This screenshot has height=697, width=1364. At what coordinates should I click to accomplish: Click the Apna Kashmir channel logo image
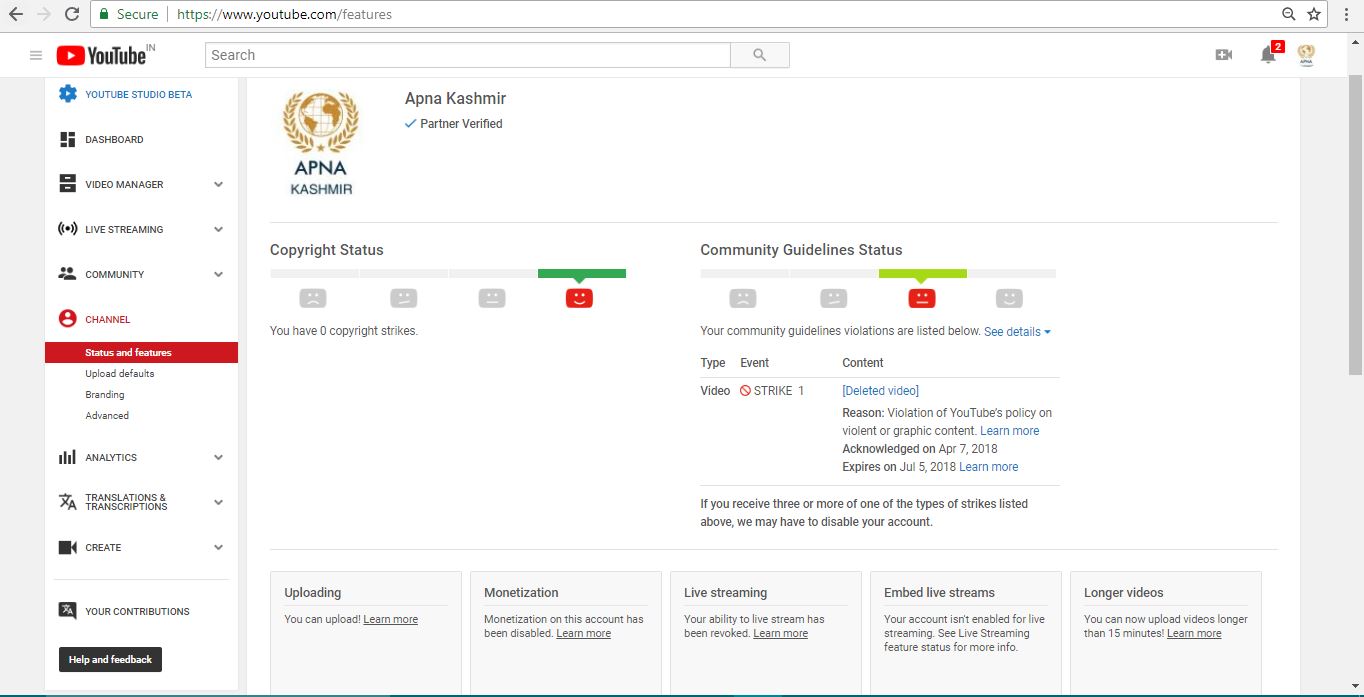(321, 143)
